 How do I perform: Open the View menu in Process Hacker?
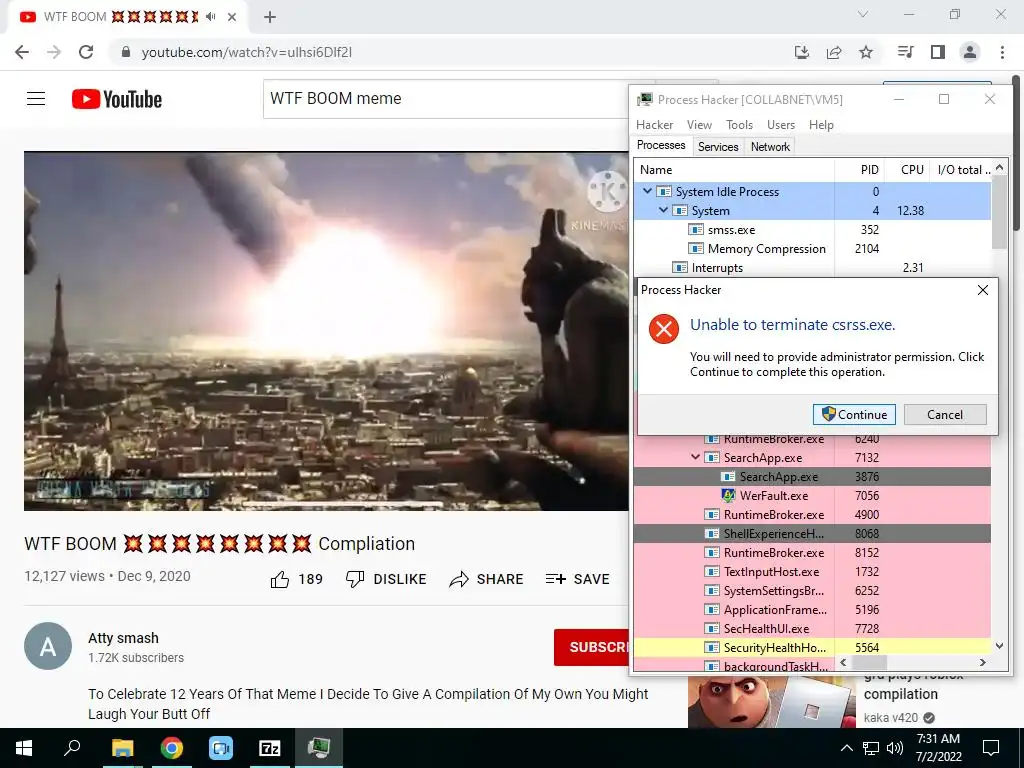pos(699,125)
